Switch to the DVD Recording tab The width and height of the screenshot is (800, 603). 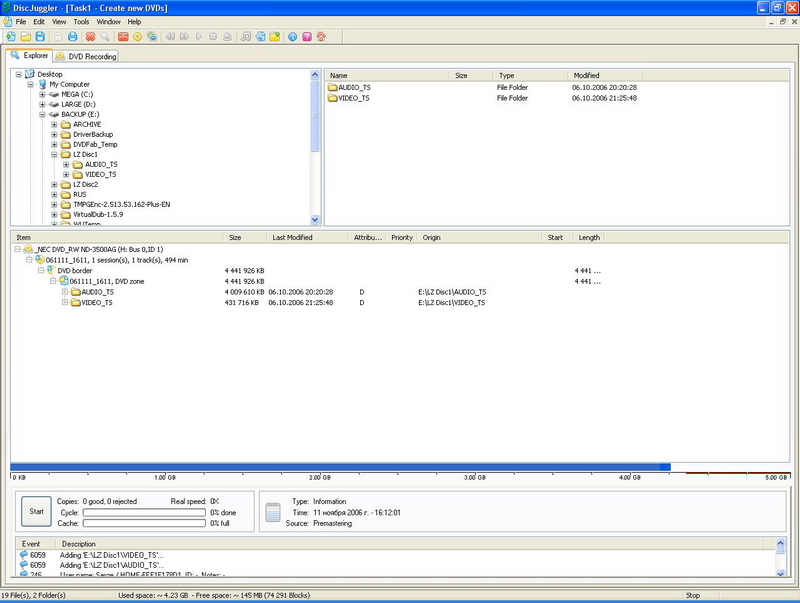tap(86, 56)
